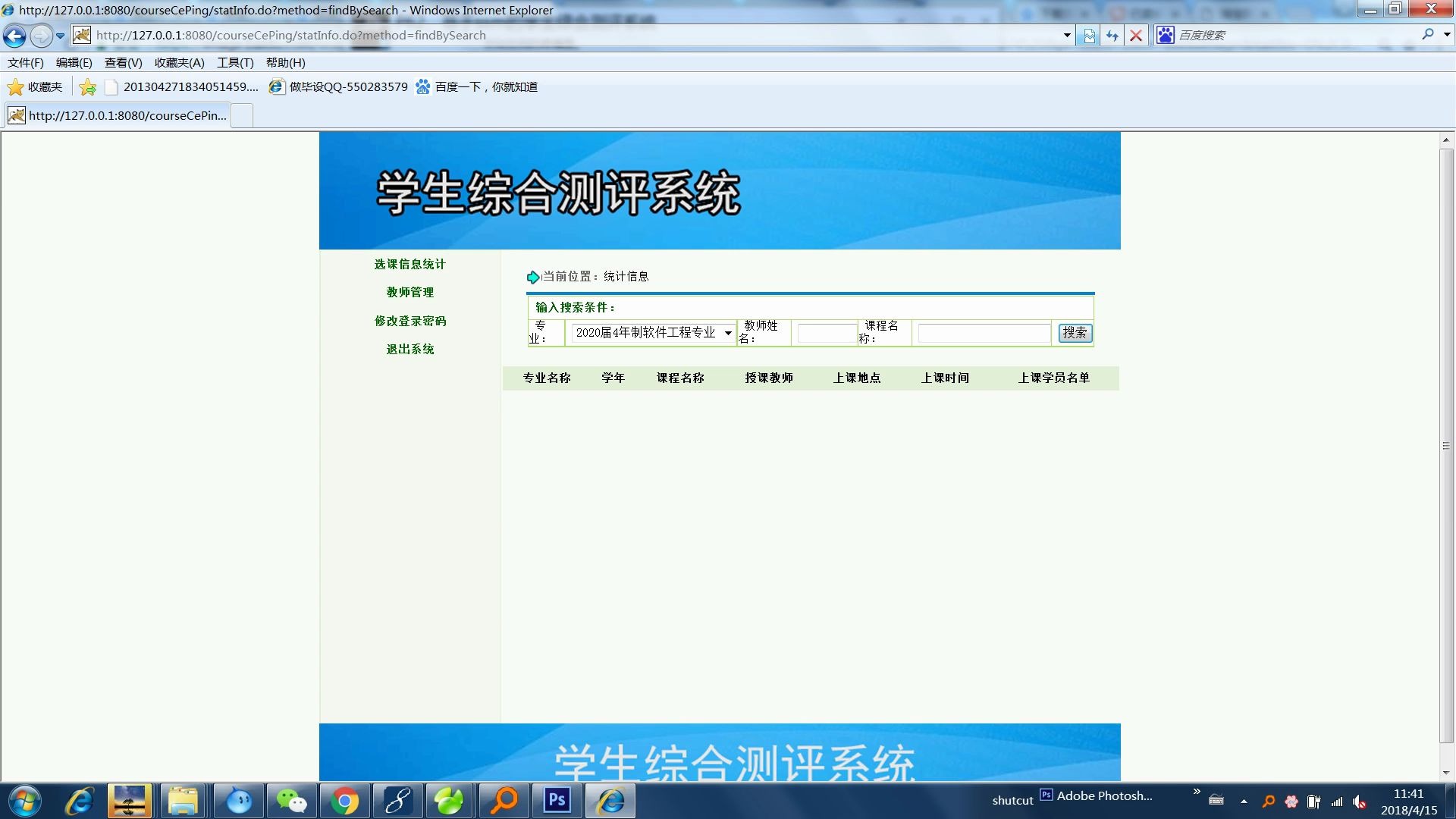1456x819 pixels.
Task: Click the Back navigation arrow
Action: pos(14,35)
